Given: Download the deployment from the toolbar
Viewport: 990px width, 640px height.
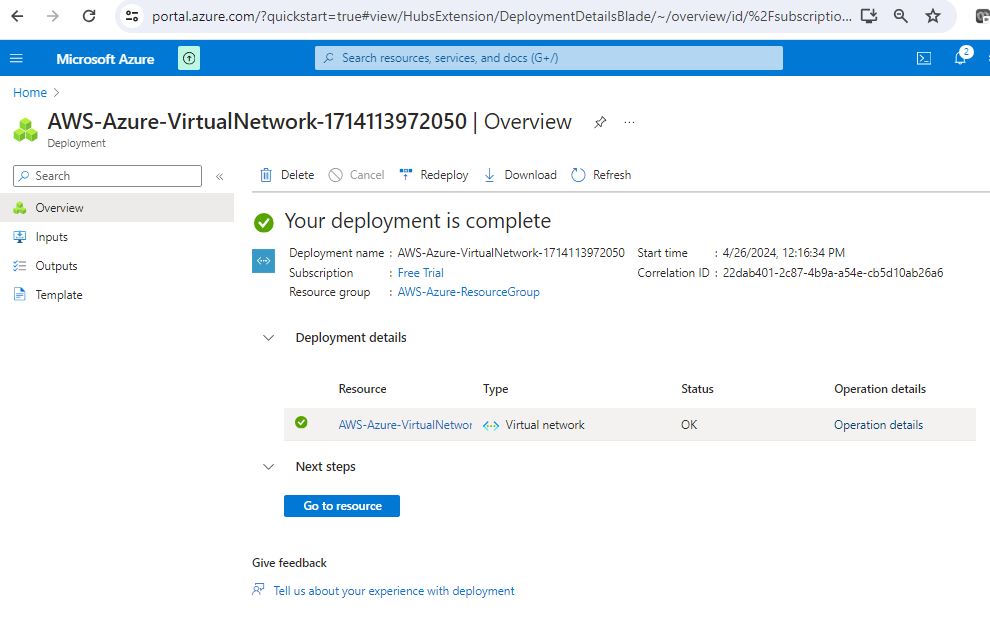Looking at the screenshot, I should (520, 175).
